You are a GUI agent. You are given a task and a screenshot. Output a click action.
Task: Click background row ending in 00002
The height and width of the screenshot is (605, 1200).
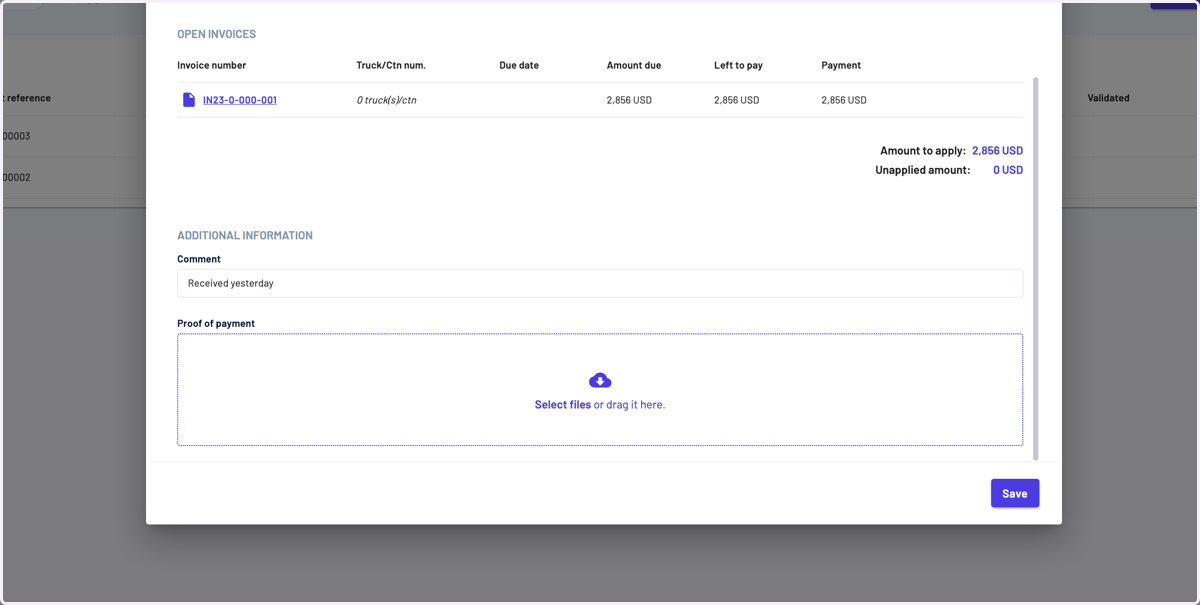coord(74,178)
